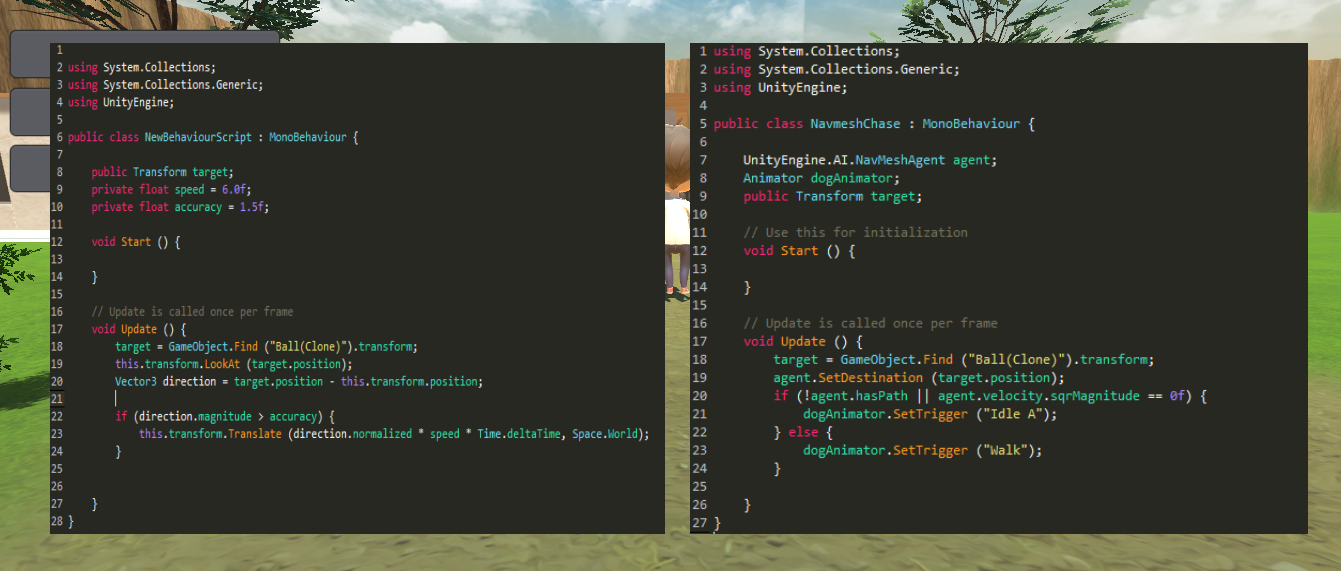This screenshot has height=571, width=1341.
Task: Click line number 27 in right panel
Action: tap(700, 522)
